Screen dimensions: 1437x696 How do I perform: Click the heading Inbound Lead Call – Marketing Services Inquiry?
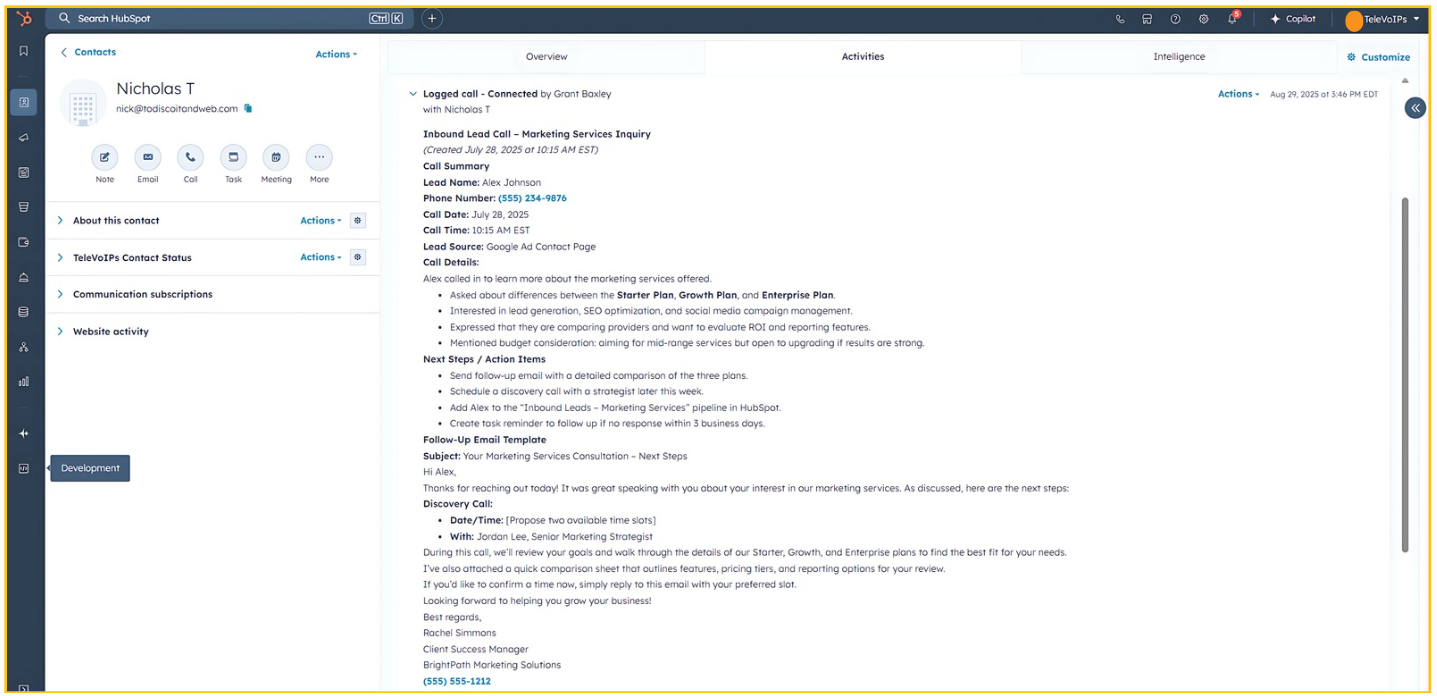coord(537,134)
